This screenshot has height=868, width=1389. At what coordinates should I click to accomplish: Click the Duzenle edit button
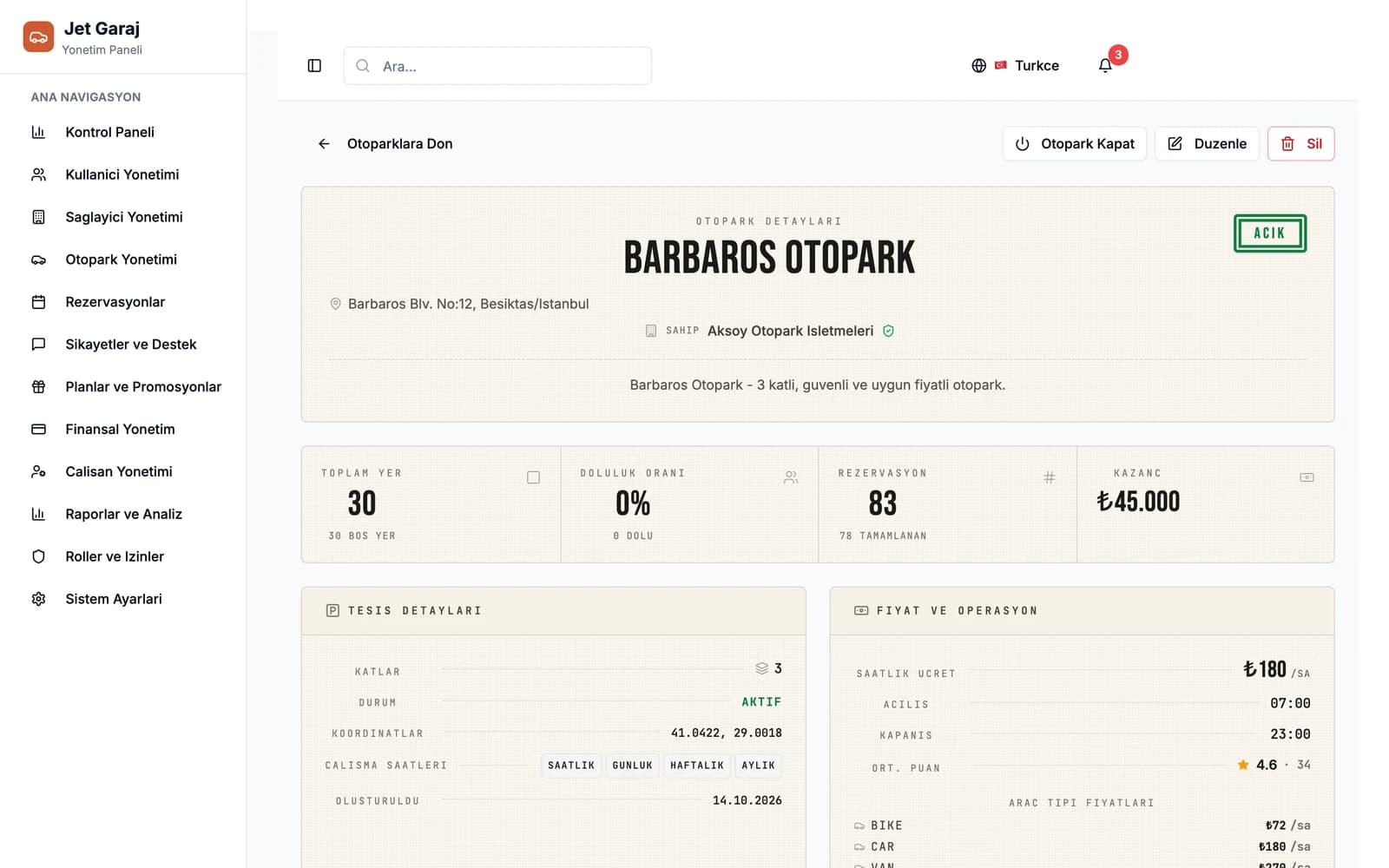pyautogui.click(x=1207, y=144)
